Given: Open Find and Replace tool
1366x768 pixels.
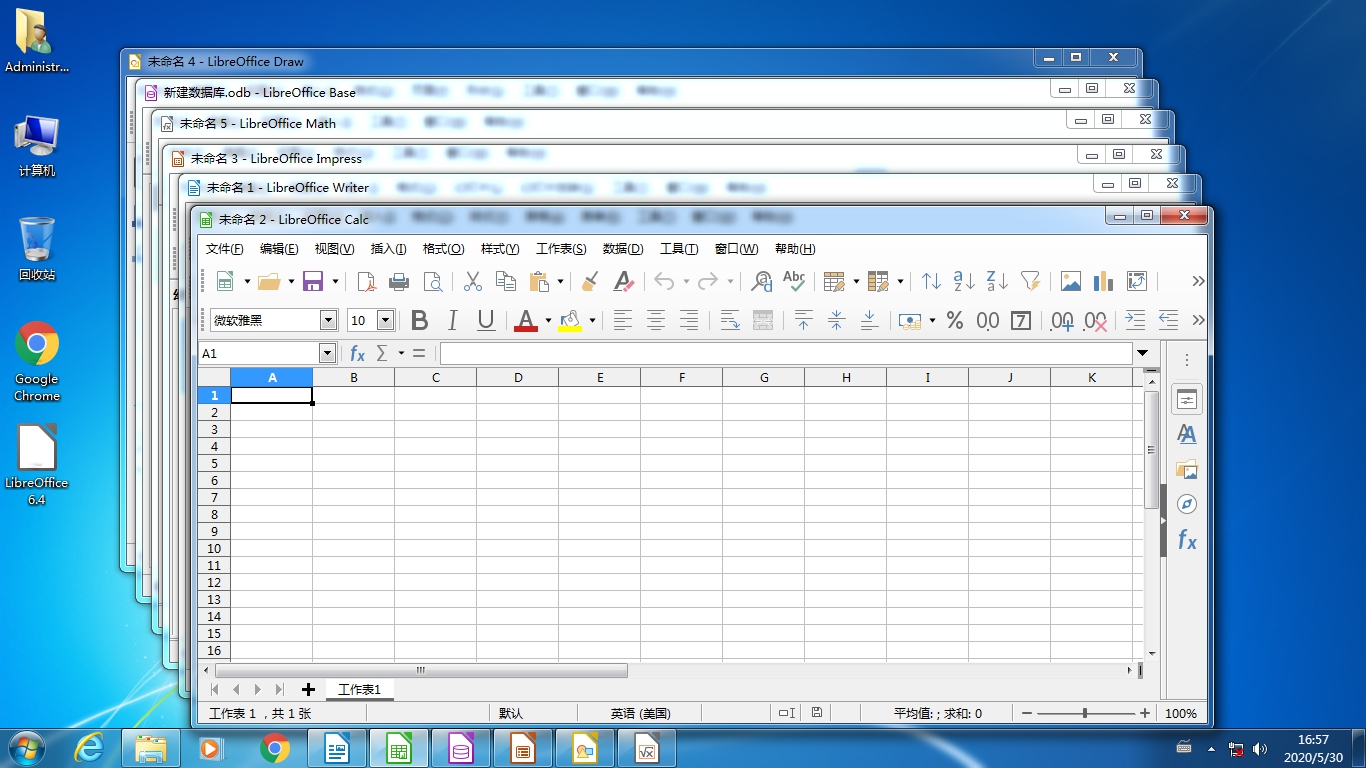Looking at the screenshot, I should [x=761, y=282].
